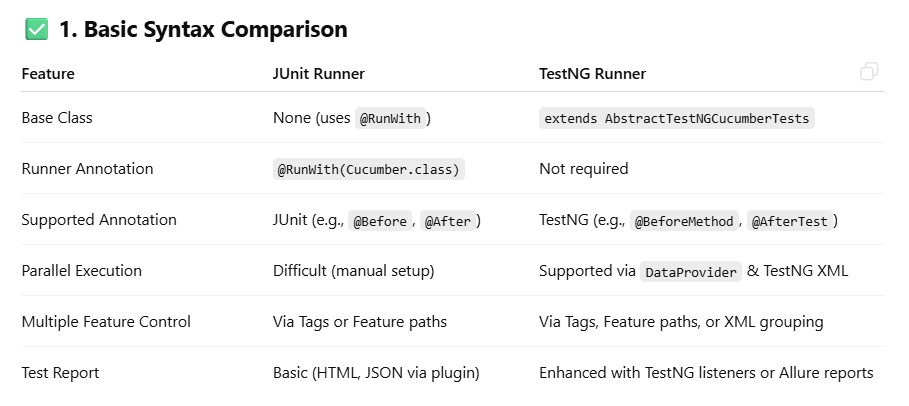
Task: Click the "Base Class" row label
Action: click(x=57, y=118)
